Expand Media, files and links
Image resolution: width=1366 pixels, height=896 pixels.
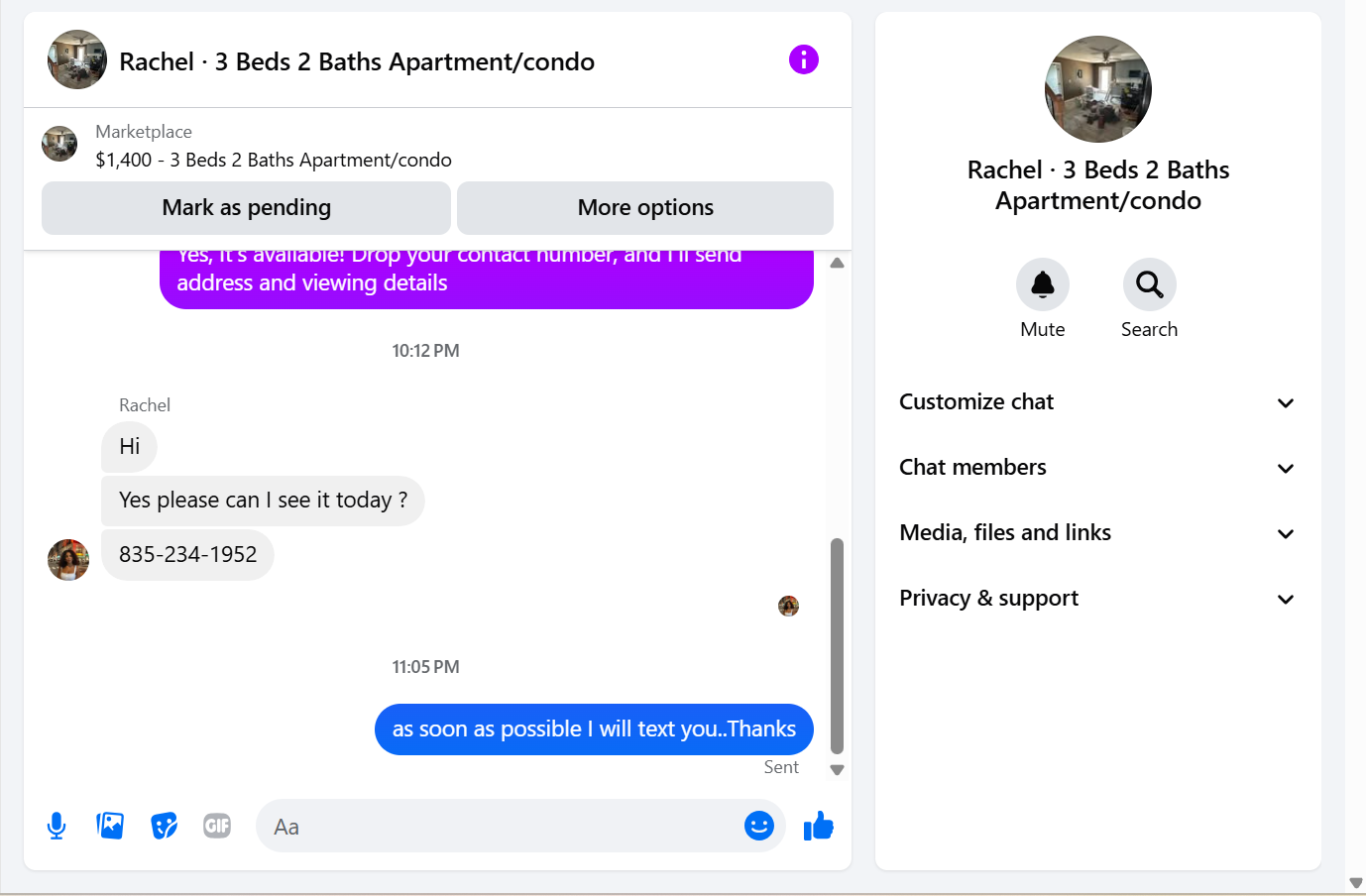pyautogui.click(x=1097, y=533)
